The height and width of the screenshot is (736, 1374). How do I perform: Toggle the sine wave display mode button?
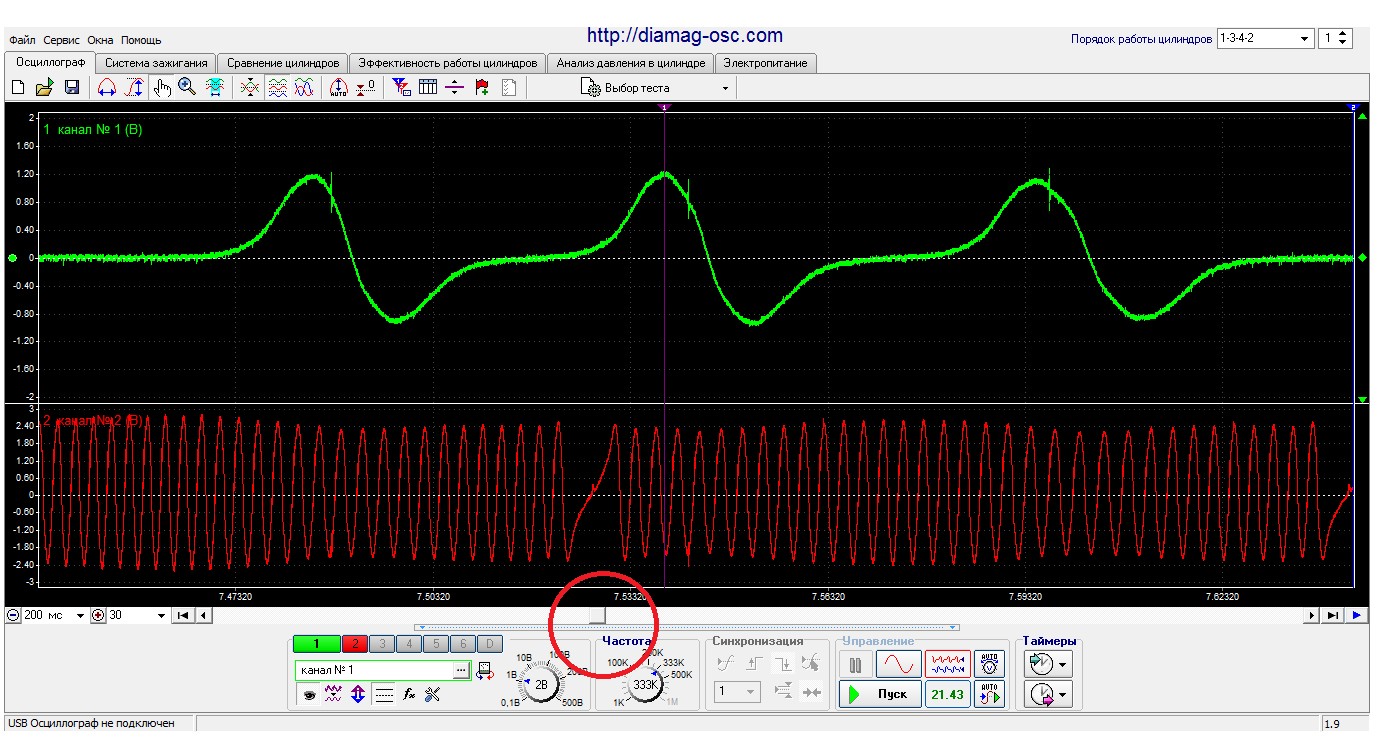pyautogui.click(x=899, y=664)
